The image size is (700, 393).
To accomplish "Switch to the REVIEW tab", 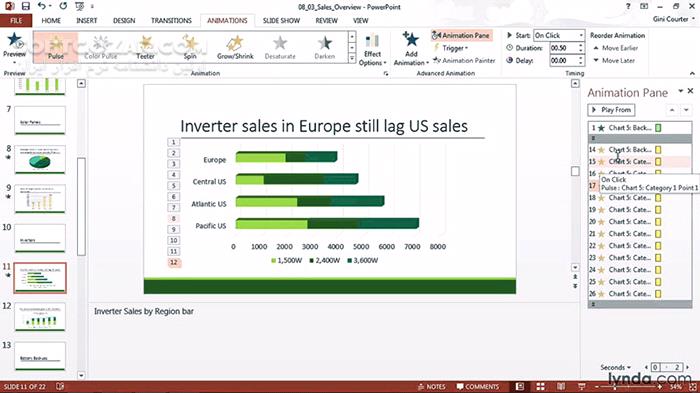I will pos(326,21).
